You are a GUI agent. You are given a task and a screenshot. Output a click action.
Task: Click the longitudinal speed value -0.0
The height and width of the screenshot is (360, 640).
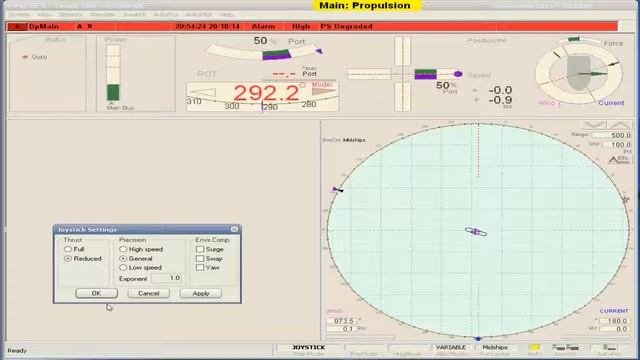click(x=500, y=90)
